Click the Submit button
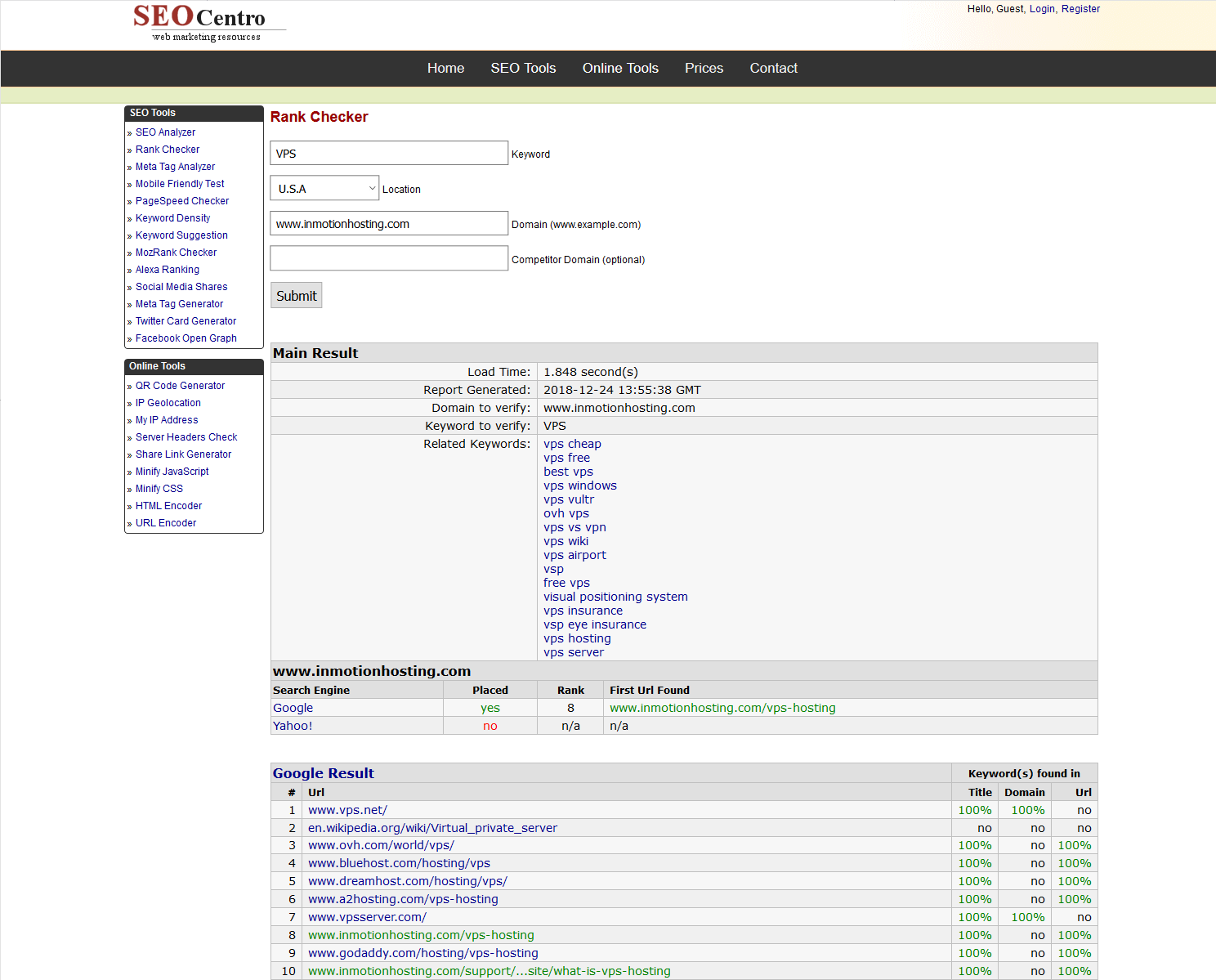 tap(296, 296)
